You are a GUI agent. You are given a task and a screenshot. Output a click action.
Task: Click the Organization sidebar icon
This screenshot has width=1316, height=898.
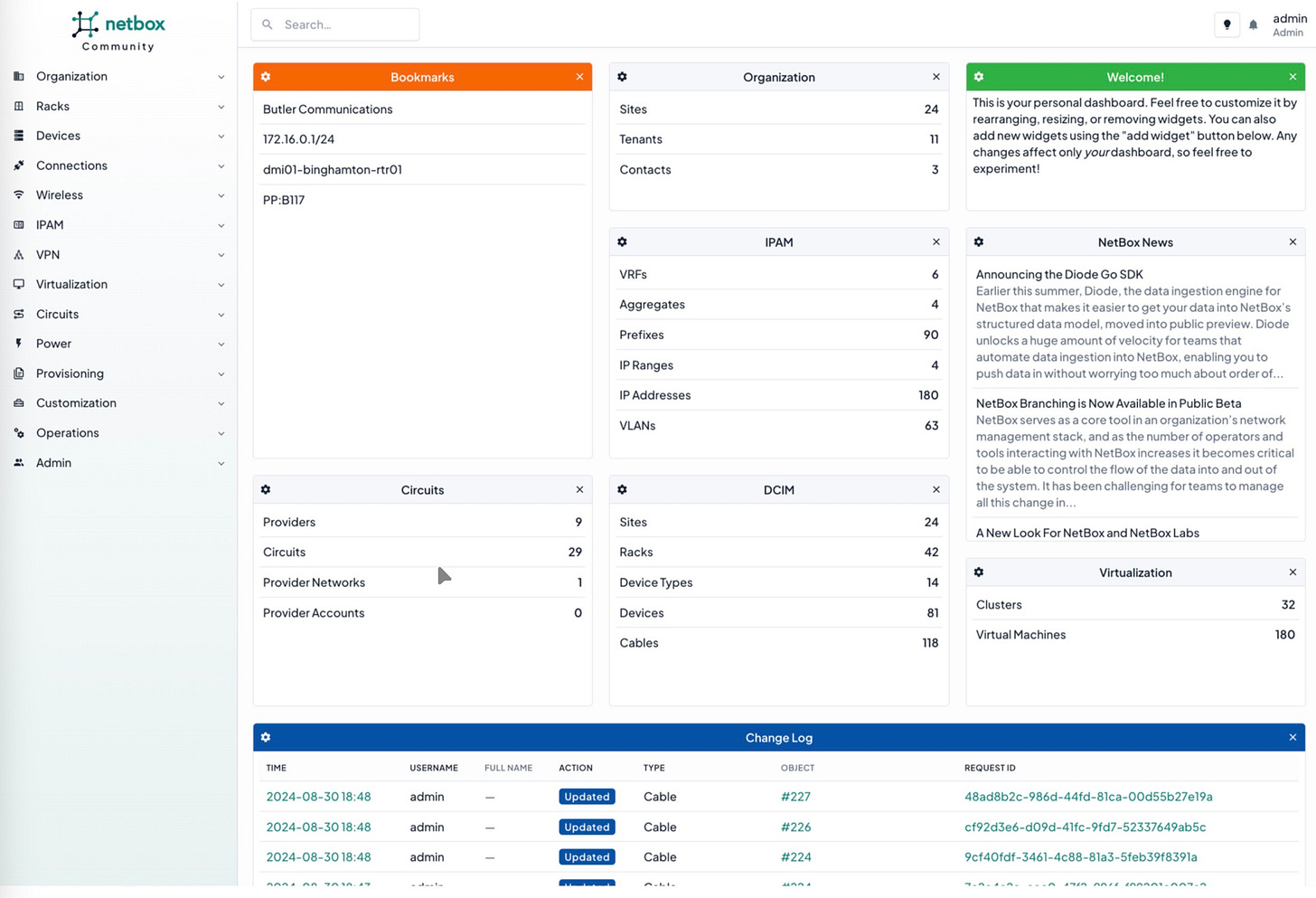19,76
